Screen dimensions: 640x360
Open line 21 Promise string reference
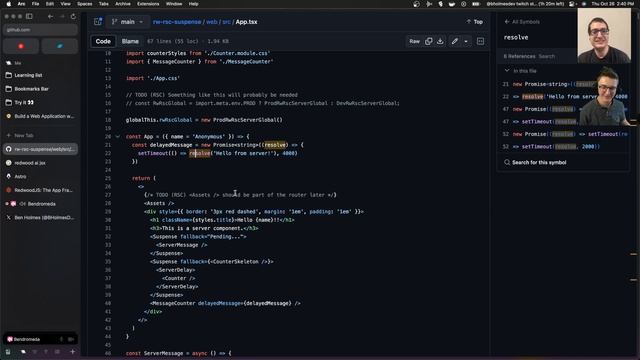coord(563,84)
